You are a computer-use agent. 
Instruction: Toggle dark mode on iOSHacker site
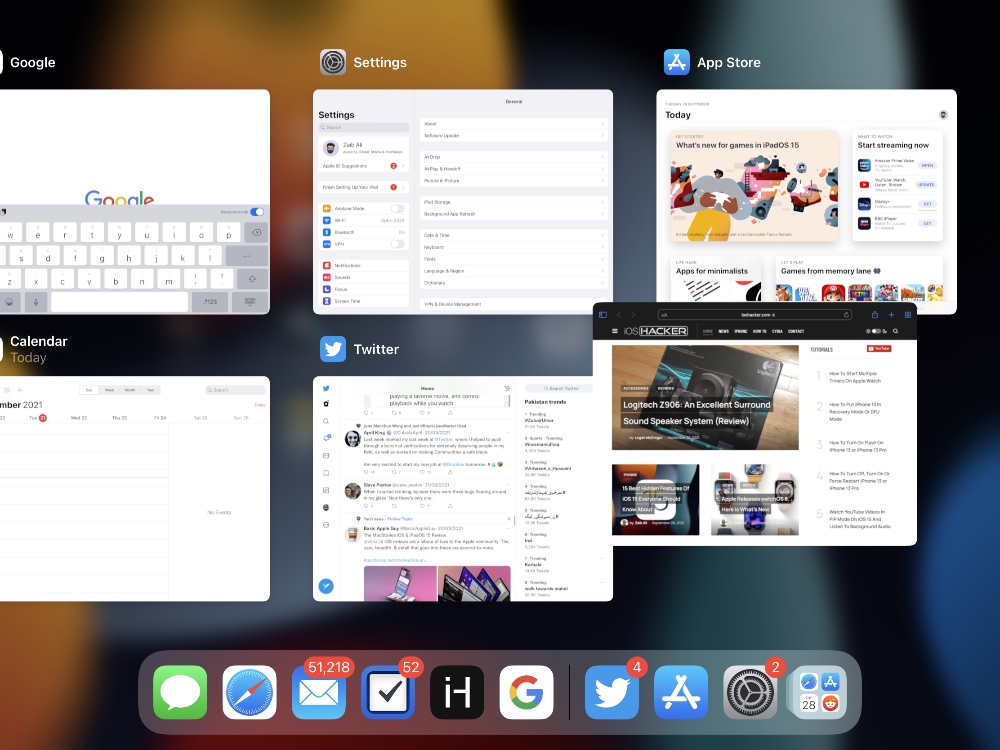point(877,331)
